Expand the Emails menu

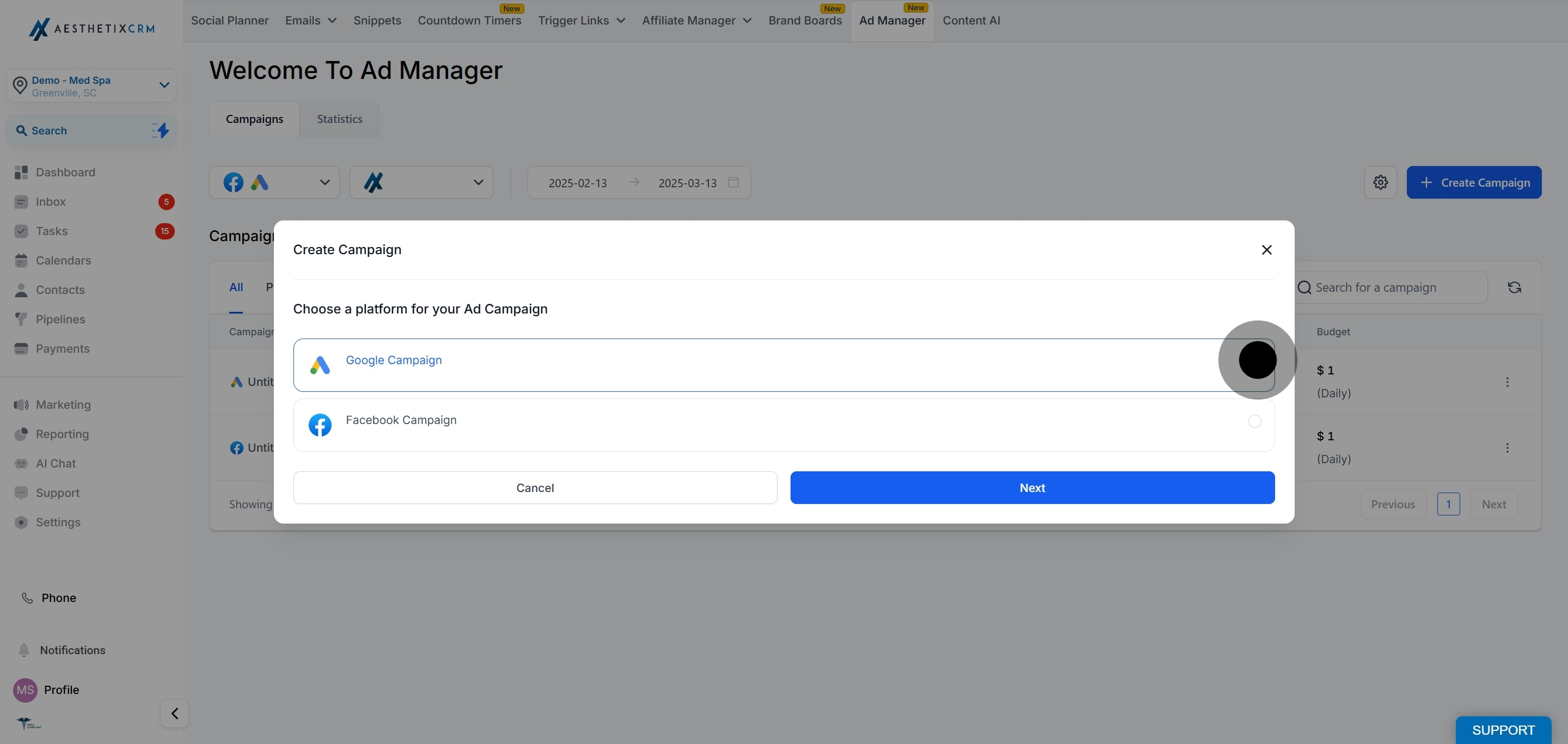310,20
